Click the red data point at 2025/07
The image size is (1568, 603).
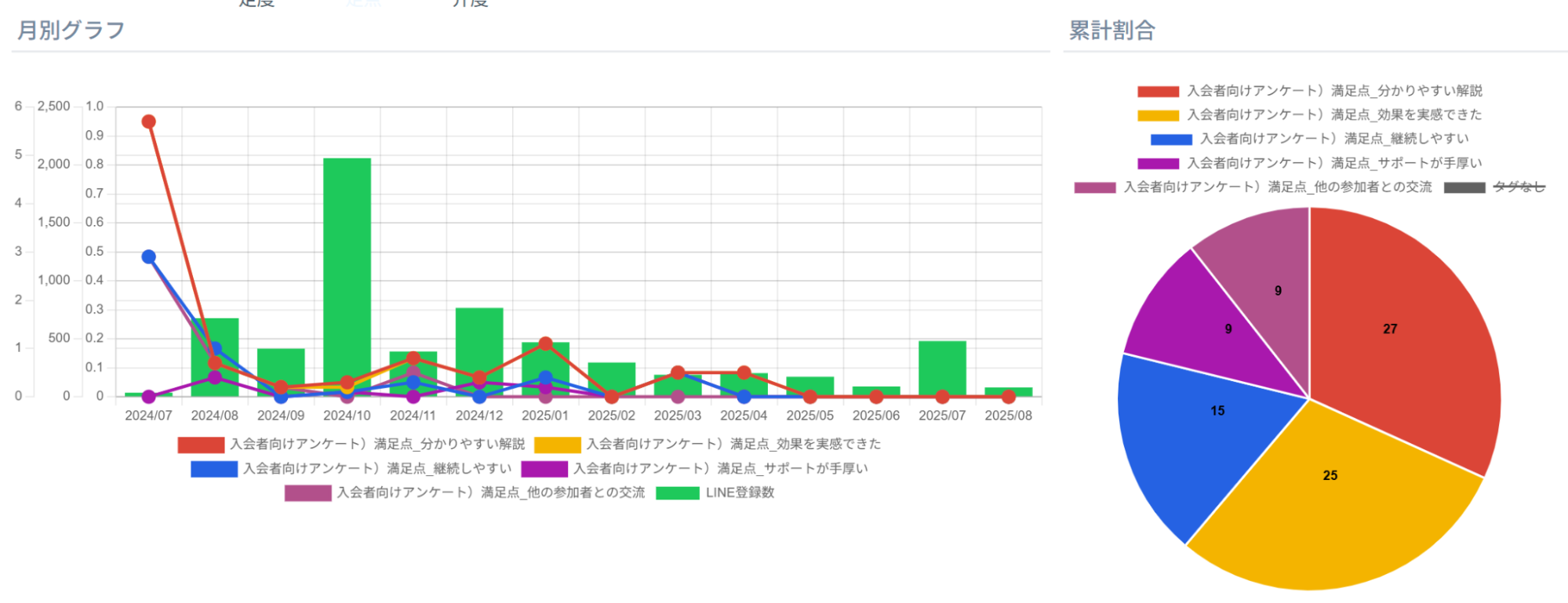pyautogui.click(x=942, y=397)
